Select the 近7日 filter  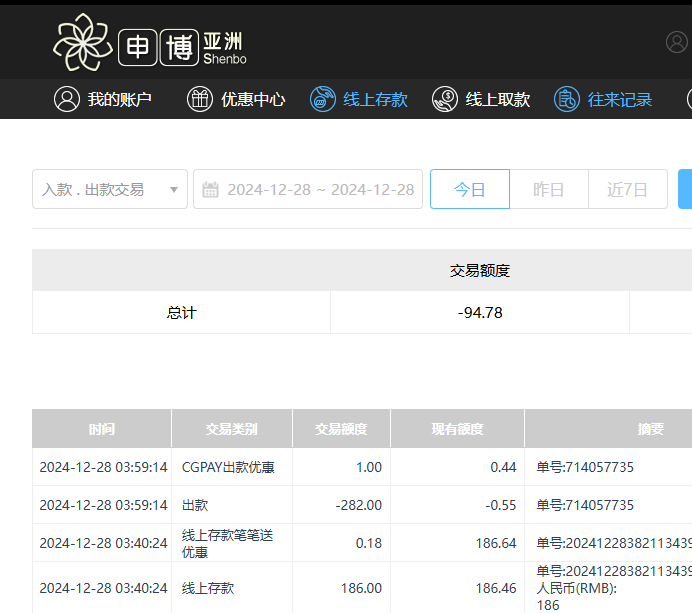[627, 189]
